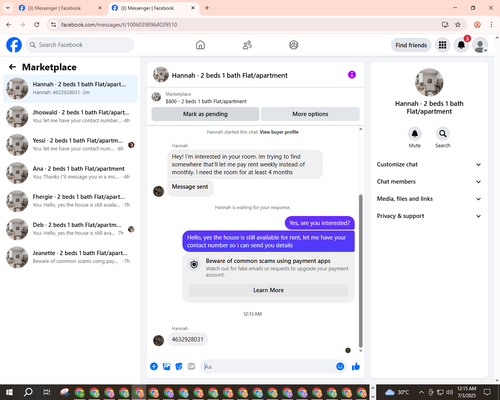Image resolution: width=500 pixels, height=400 pixels.
Task: Search in conversation via magnifier icon
Action: (443, 134)
